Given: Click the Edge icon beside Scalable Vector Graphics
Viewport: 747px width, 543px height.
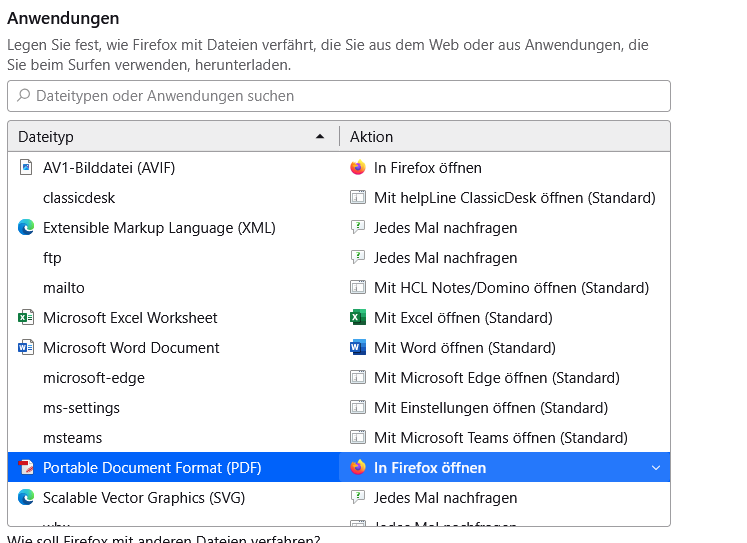Looking at the screenshot, I should pyautogui.click(x=26, y=497).
